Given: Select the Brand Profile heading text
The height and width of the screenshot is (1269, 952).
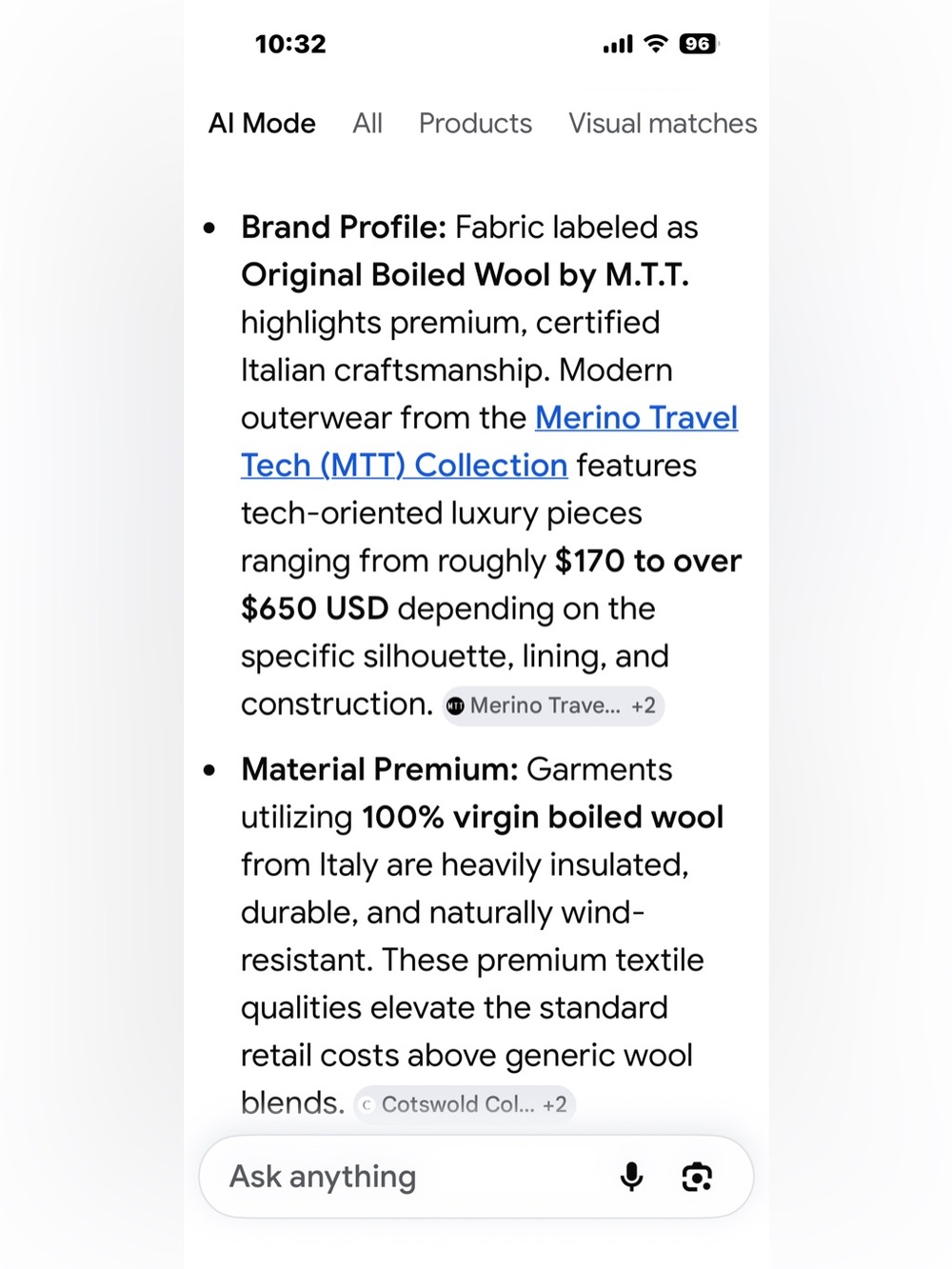Looking at the screenshot, I should (344, 228).
